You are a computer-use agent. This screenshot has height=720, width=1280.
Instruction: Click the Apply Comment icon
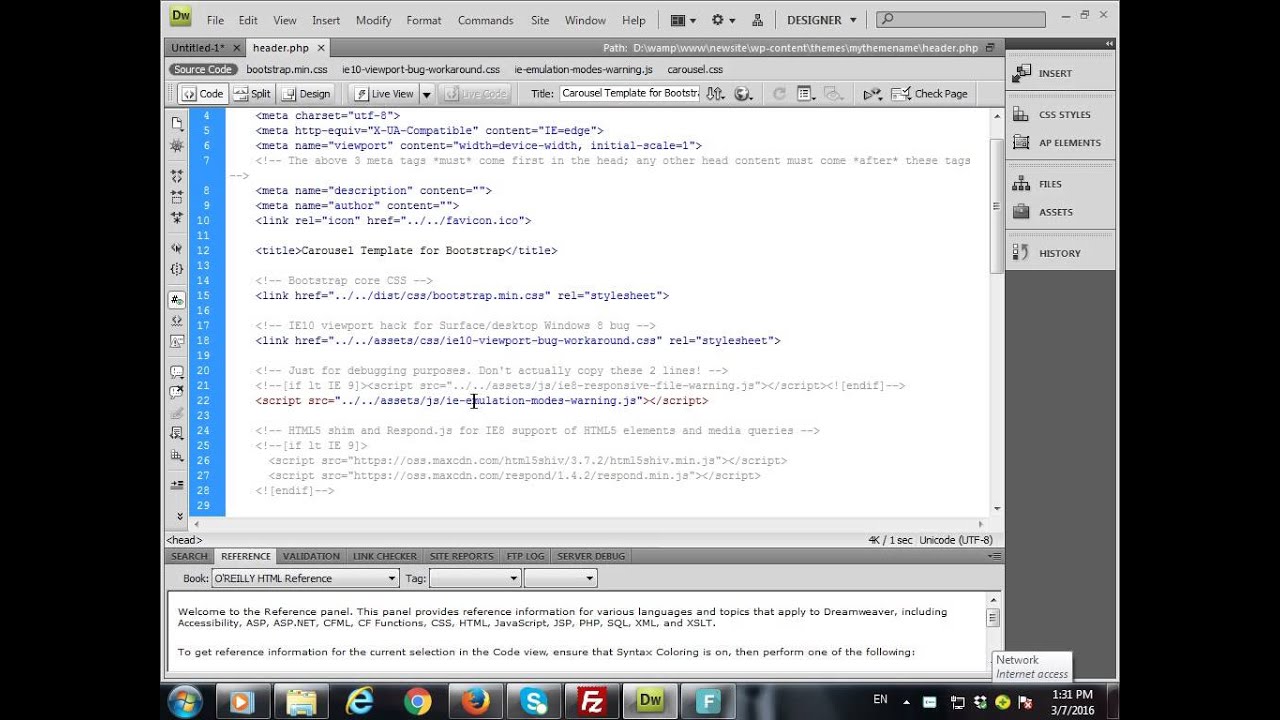click(x=177, y=372)
